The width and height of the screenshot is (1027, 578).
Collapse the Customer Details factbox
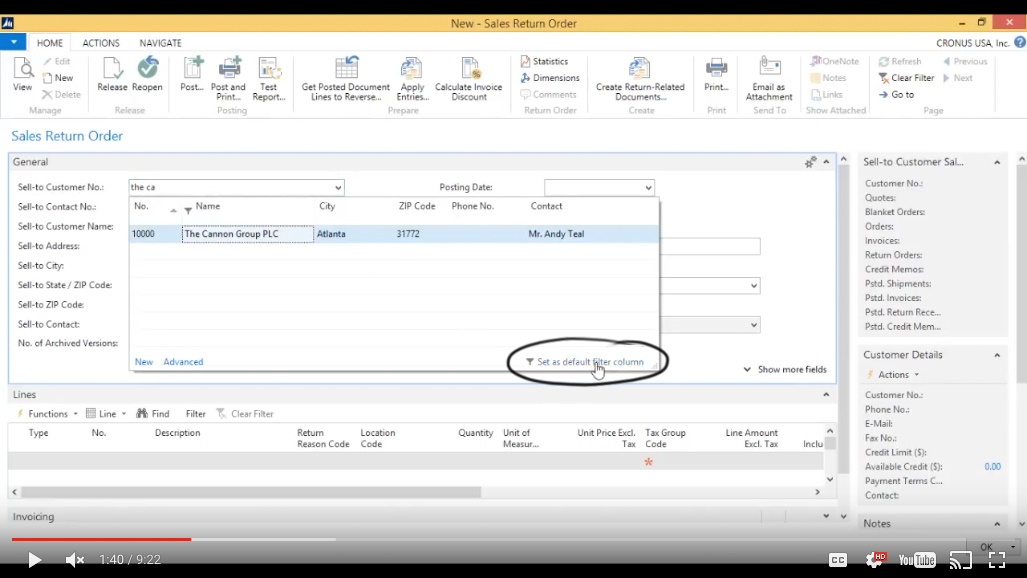[x=998, y=355]
